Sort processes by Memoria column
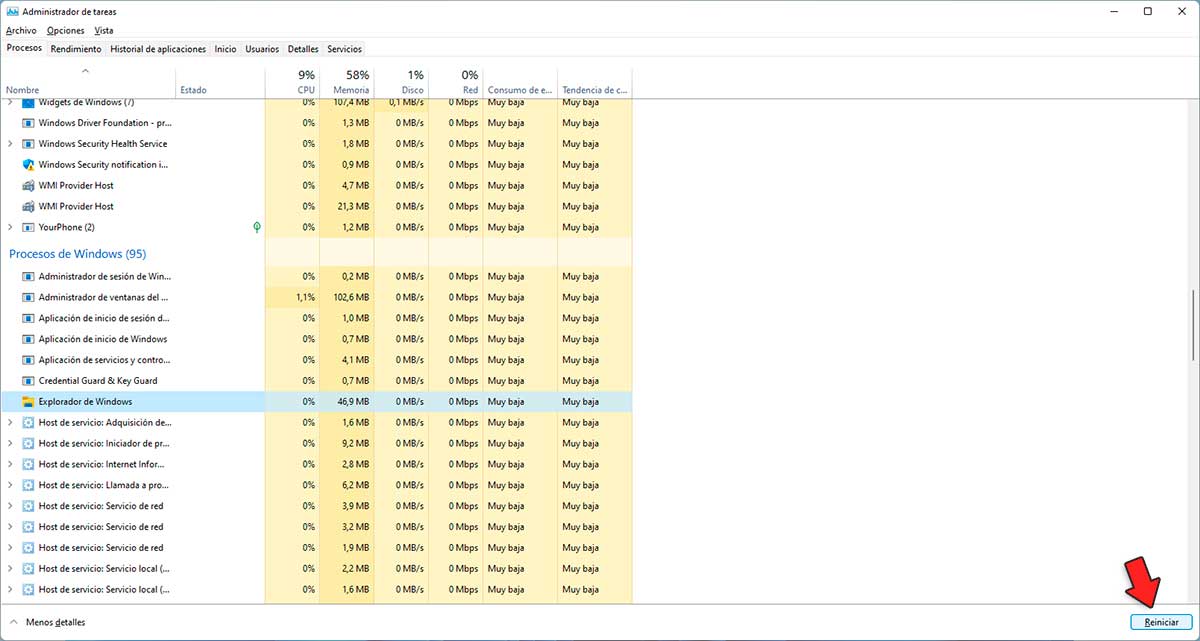Image resolution: width=1200 pixels, height=641 pixels. tap(346, 83)
